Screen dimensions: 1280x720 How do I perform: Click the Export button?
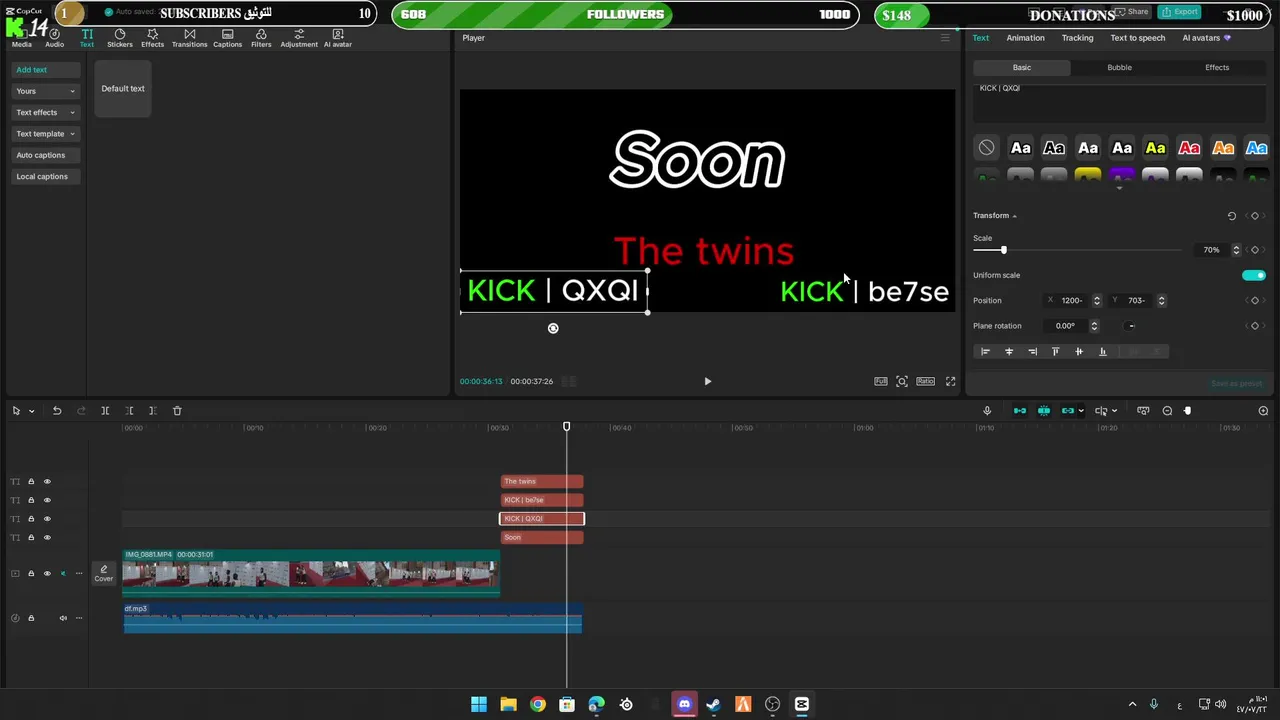click(1180, 12)
